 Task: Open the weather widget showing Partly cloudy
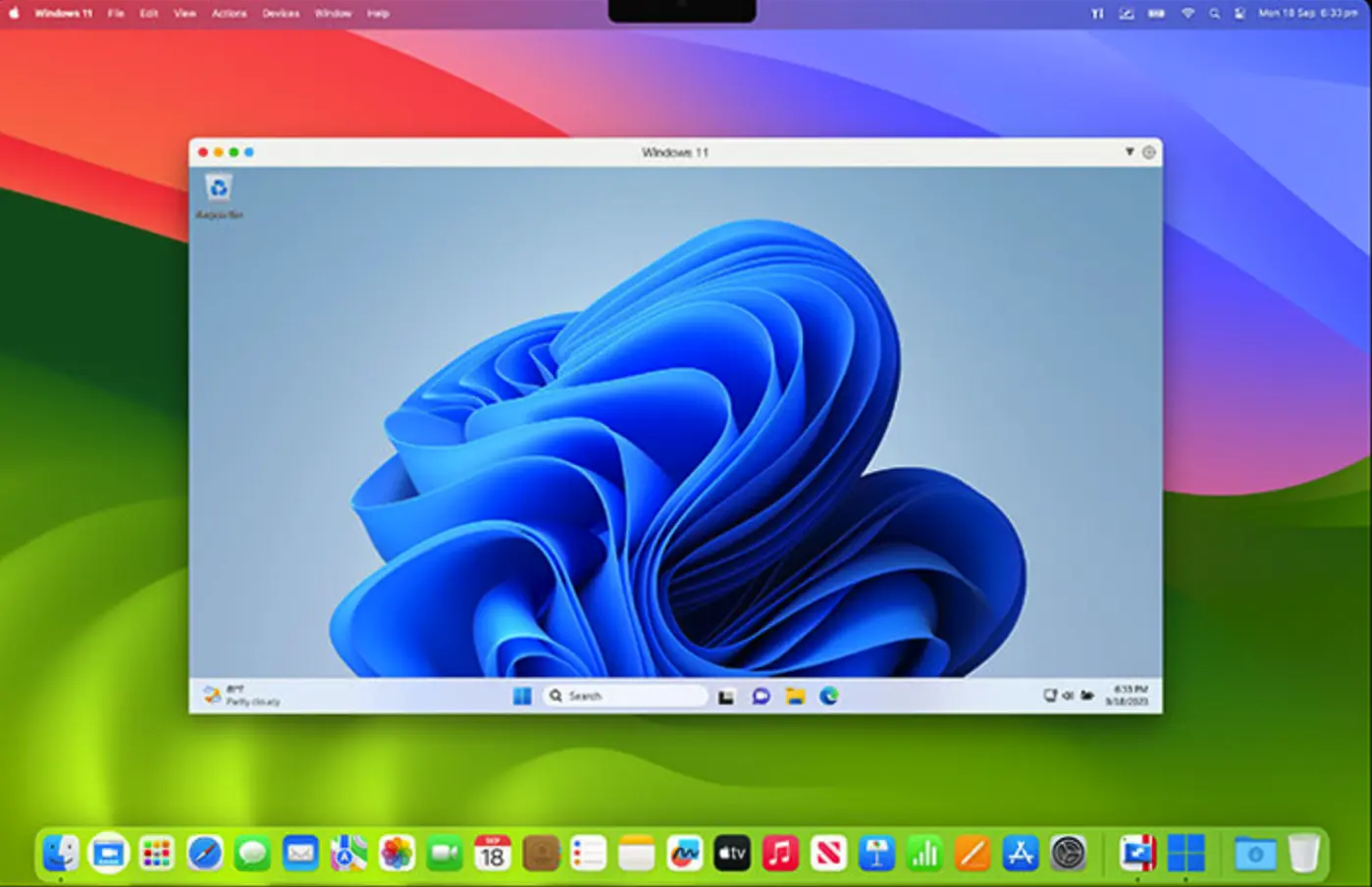tap(241, 696)
